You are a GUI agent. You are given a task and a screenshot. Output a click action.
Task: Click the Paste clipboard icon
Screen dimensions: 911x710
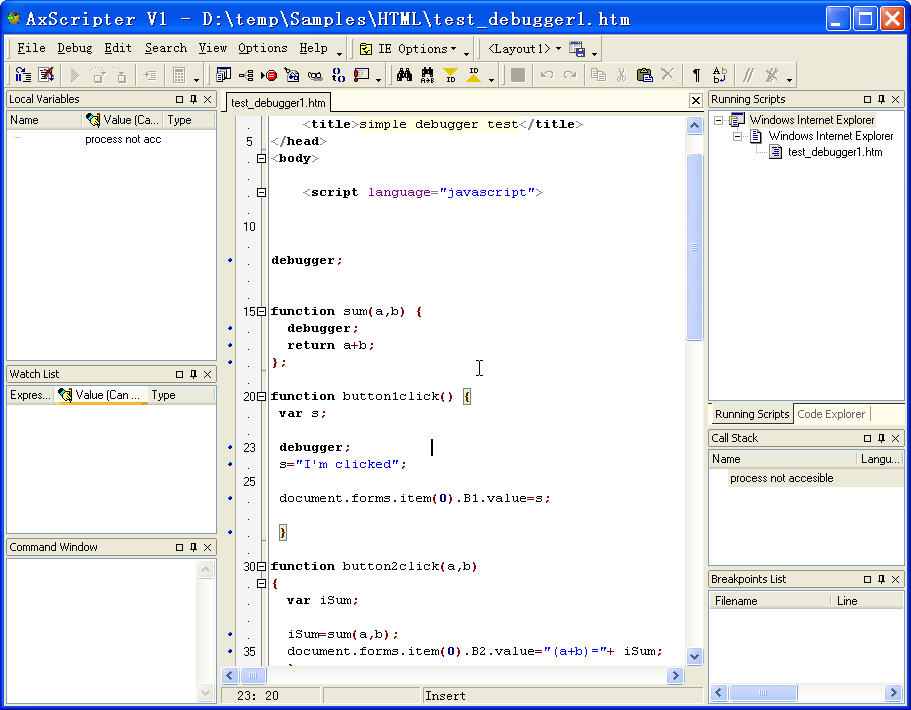644,75
